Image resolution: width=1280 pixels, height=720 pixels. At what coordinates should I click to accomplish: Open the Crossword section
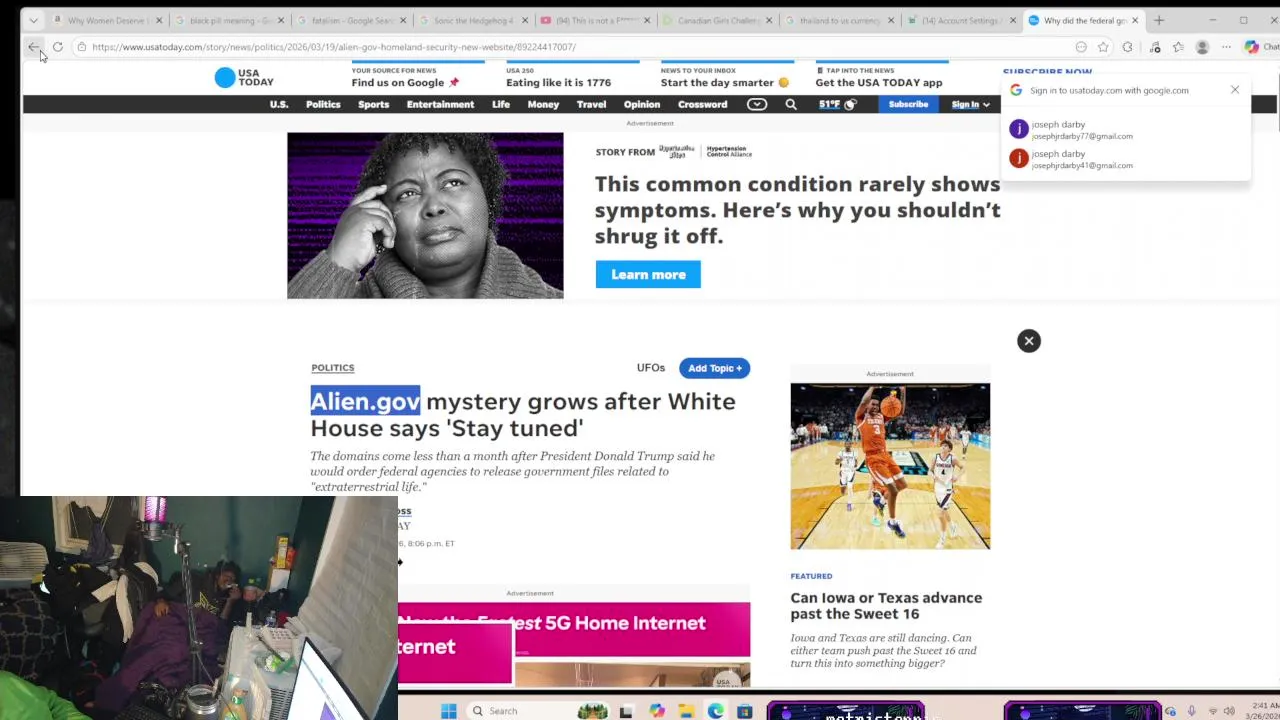tap(703, 104)
